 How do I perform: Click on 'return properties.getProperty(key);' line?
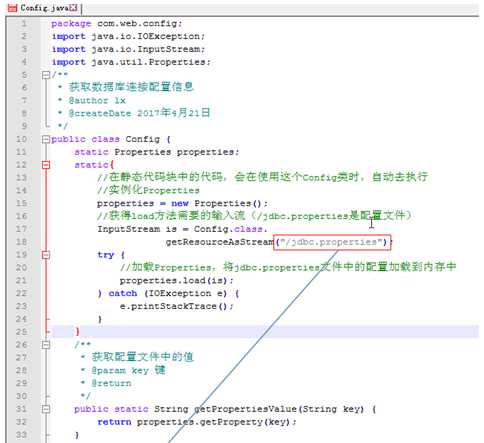coord(197,422)
